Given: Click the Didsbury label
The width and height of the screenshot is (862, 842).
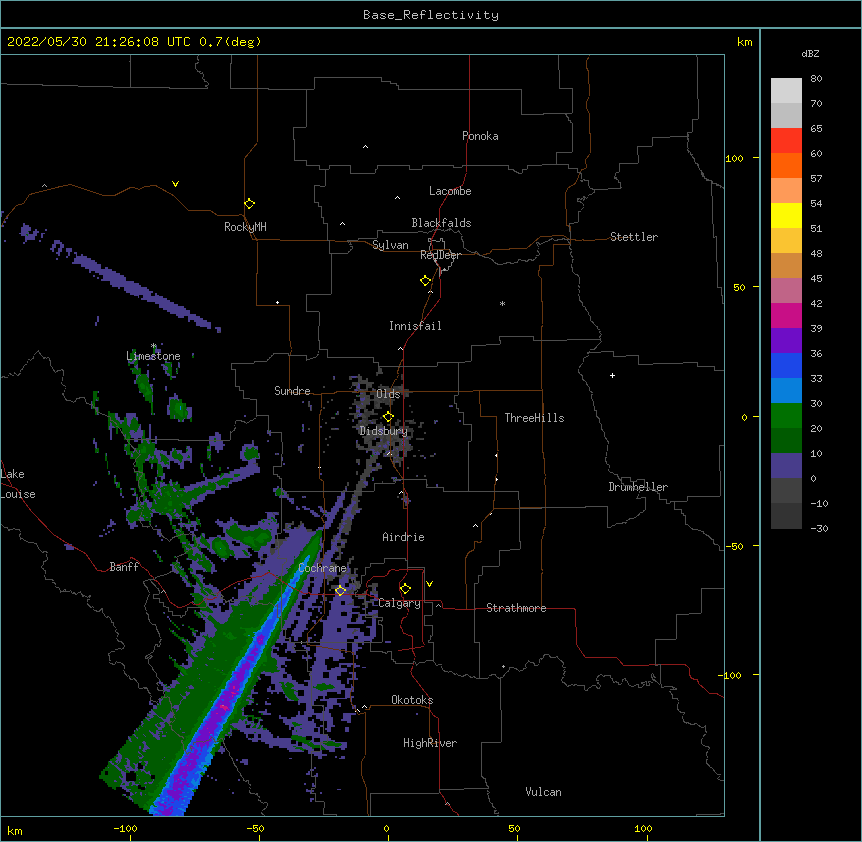Looking at the screenshot, I should 384,431.
